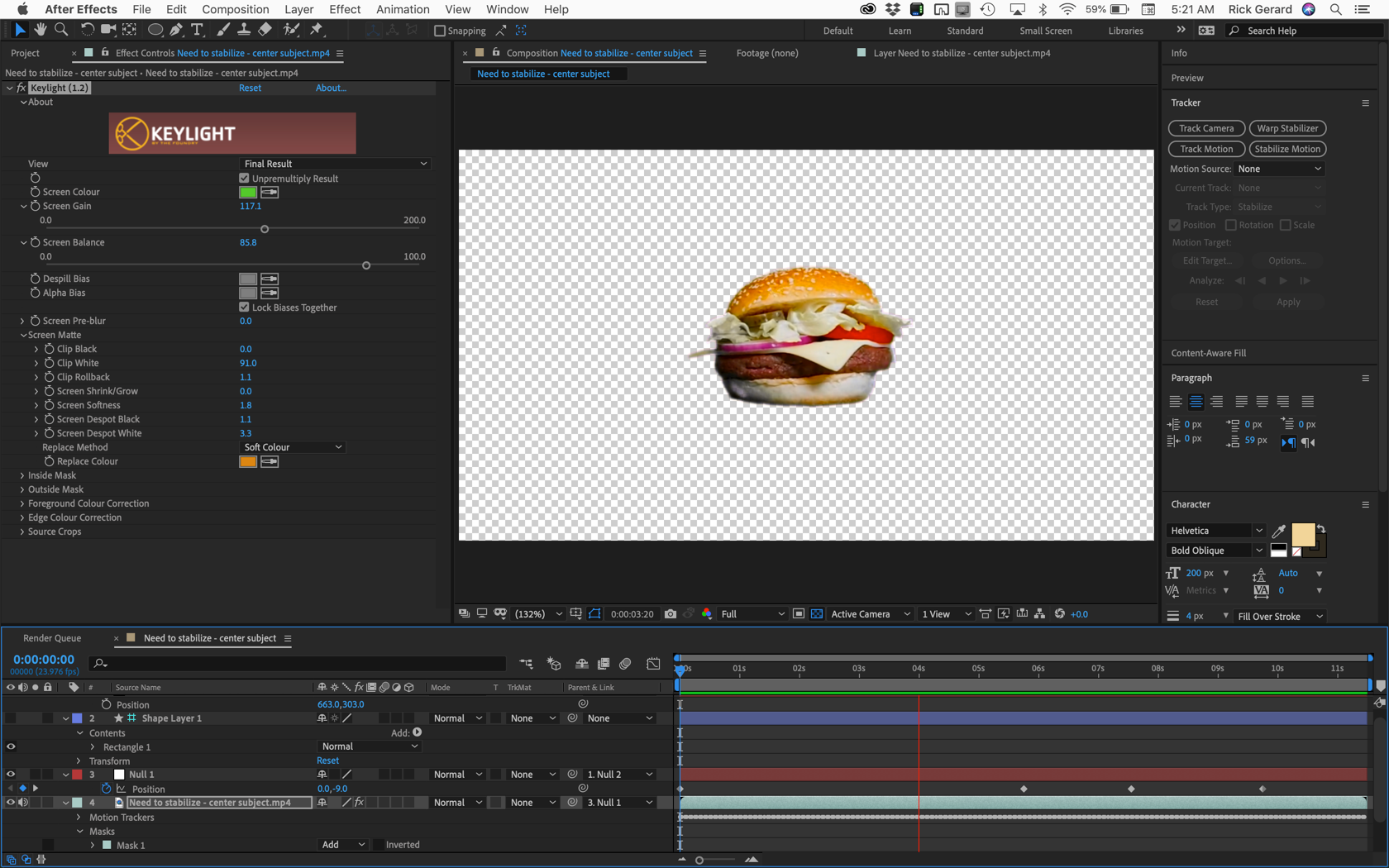Image resolution: width=1389 pixels, height=868 pixels.
Task: Uncheck Lock Biases Together
Action: tap(244, 308)
